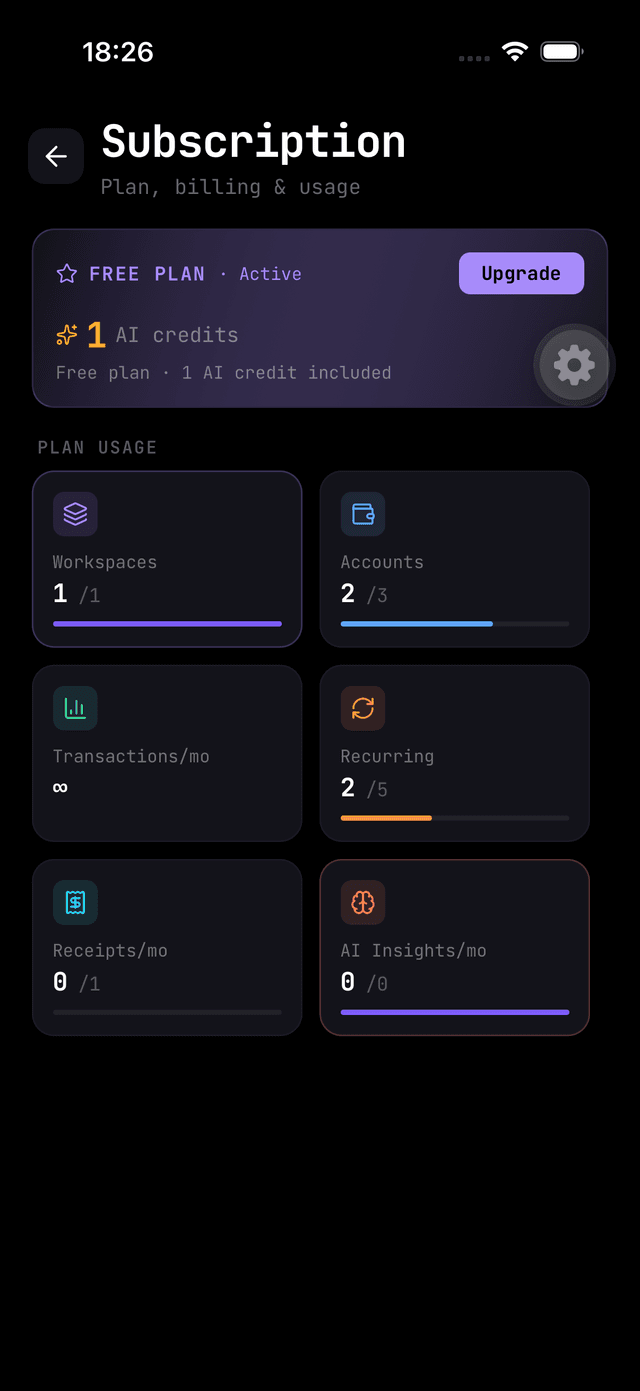Click the PLAN USAGE section header

97,447
